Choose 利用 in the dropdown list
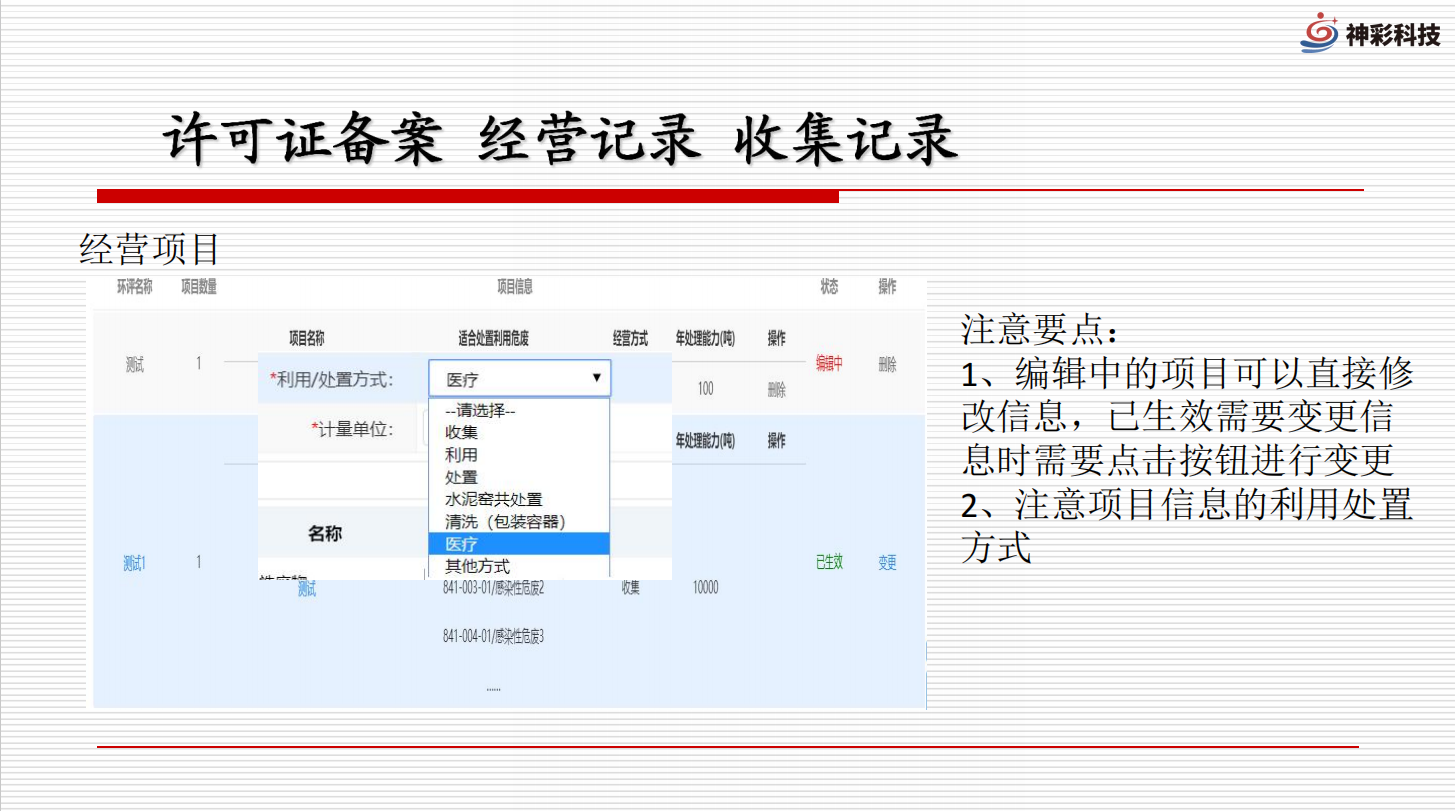Viewport: 1456px width, 811px height. click(461, 454)
